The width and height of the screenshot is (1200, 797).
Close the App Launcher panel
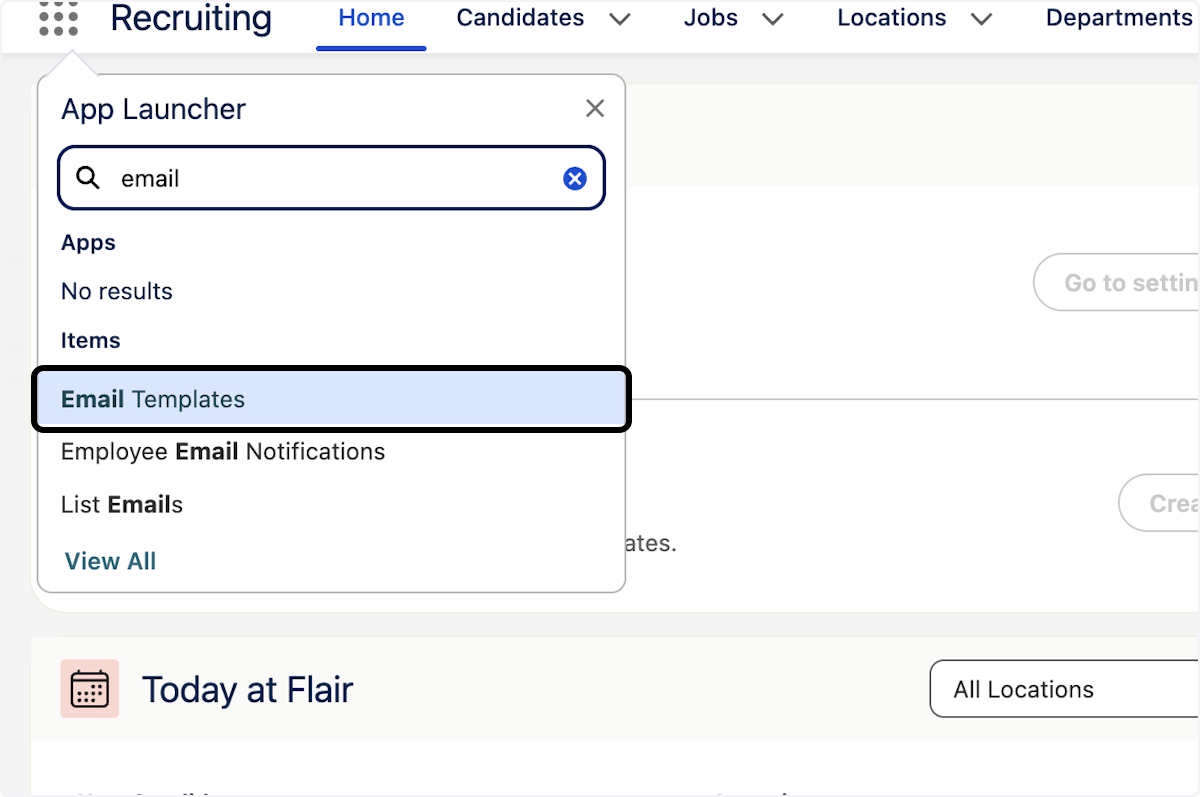(595, 108)
